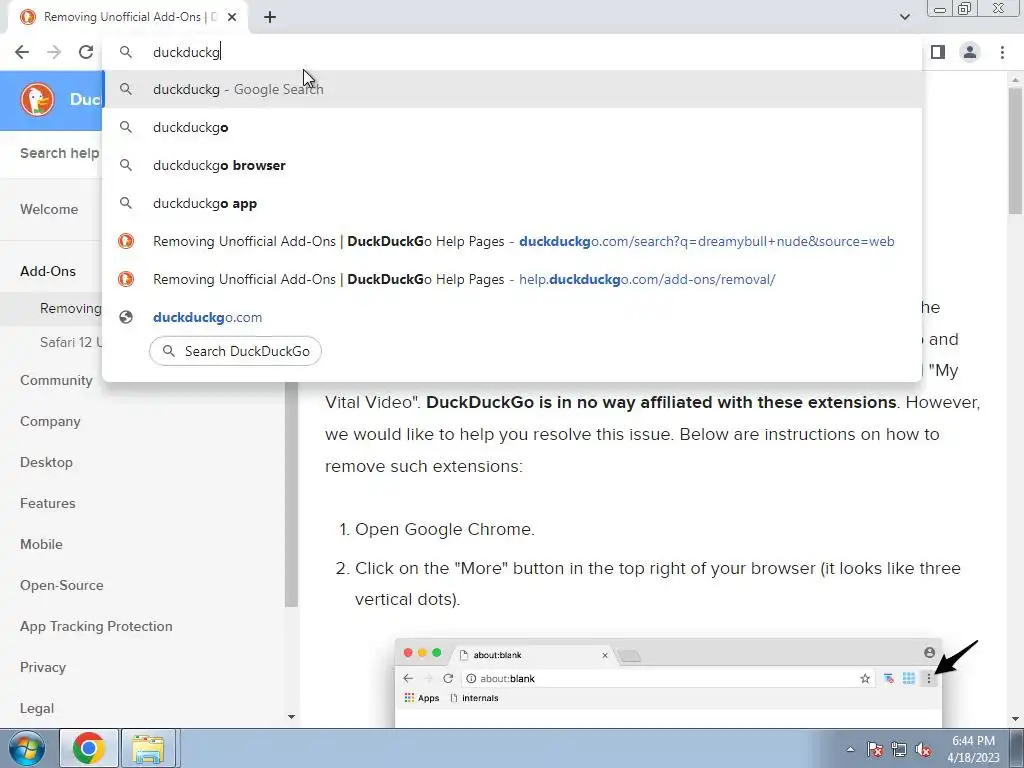Select the 'duckduckg - Google Search' suggestion
This screenshot has height=768, width=1024.
click(x=512, y=89)
